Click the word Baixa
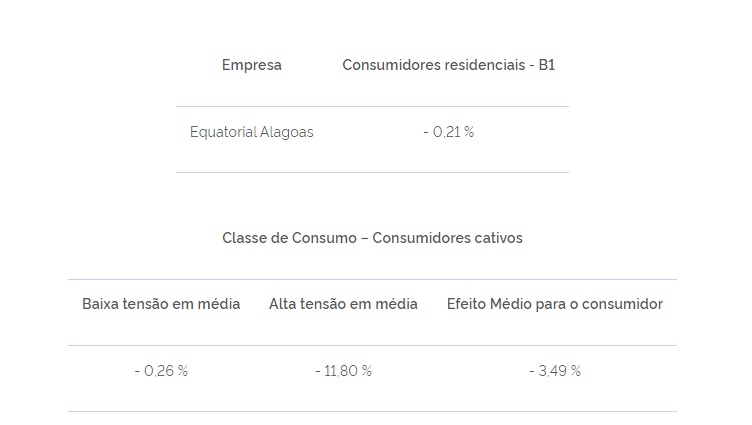This screenshot has width=752, height=425. (x=101, y=304)
